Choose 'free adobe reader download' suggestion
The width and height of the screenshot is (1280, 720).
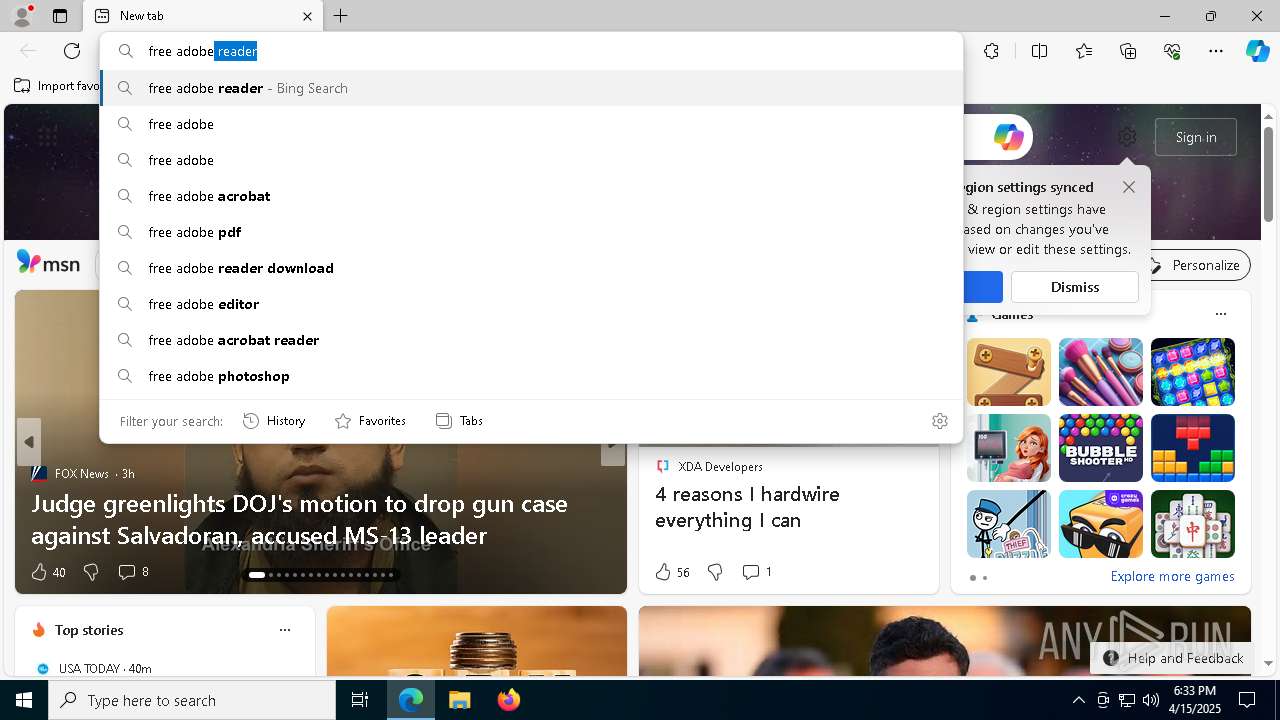(x=531, y=268)
